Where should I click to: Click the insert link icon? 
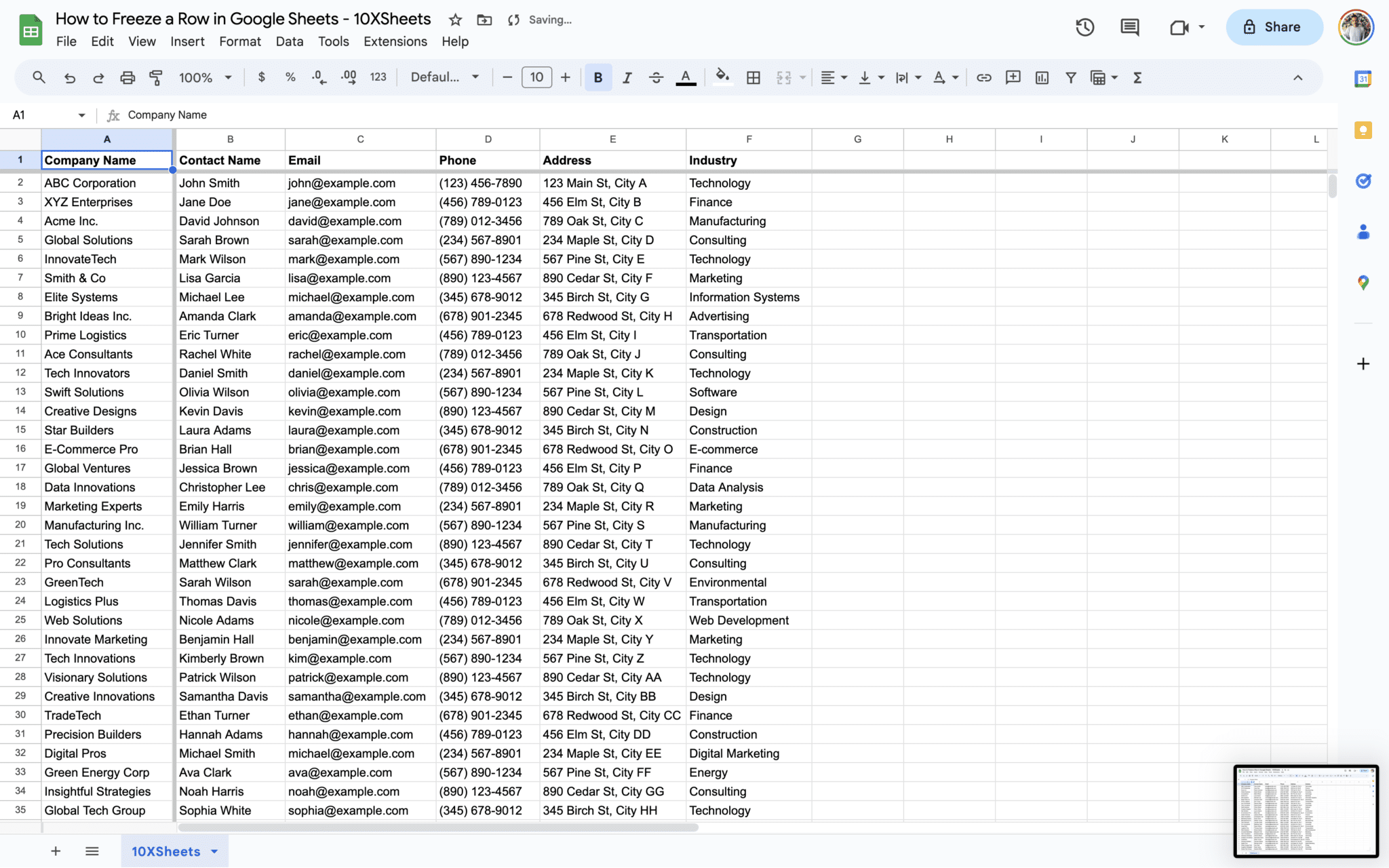[x=983, y=77]
